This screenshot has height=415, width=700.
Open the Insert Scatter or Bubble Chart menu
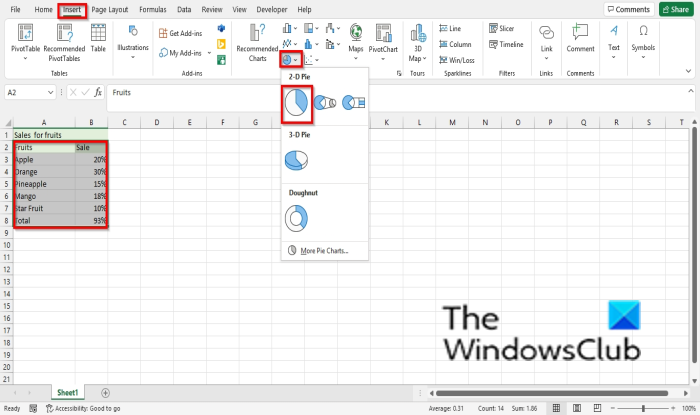coord(311,59)
